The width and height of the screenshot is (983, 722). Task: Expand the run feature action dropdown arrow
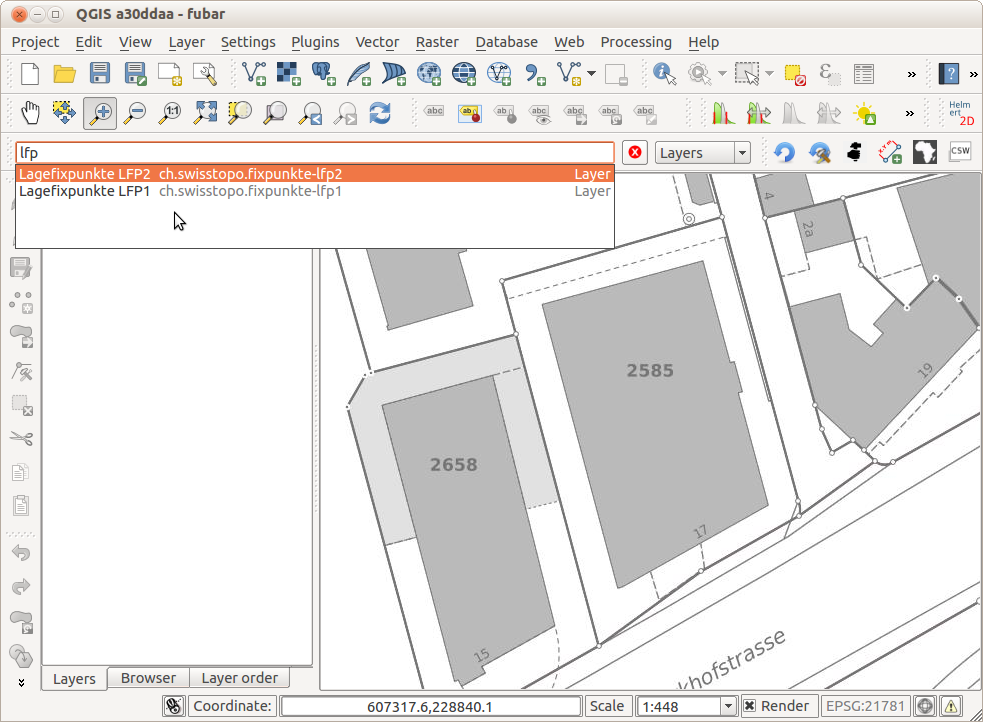click(x=722, y=74)
